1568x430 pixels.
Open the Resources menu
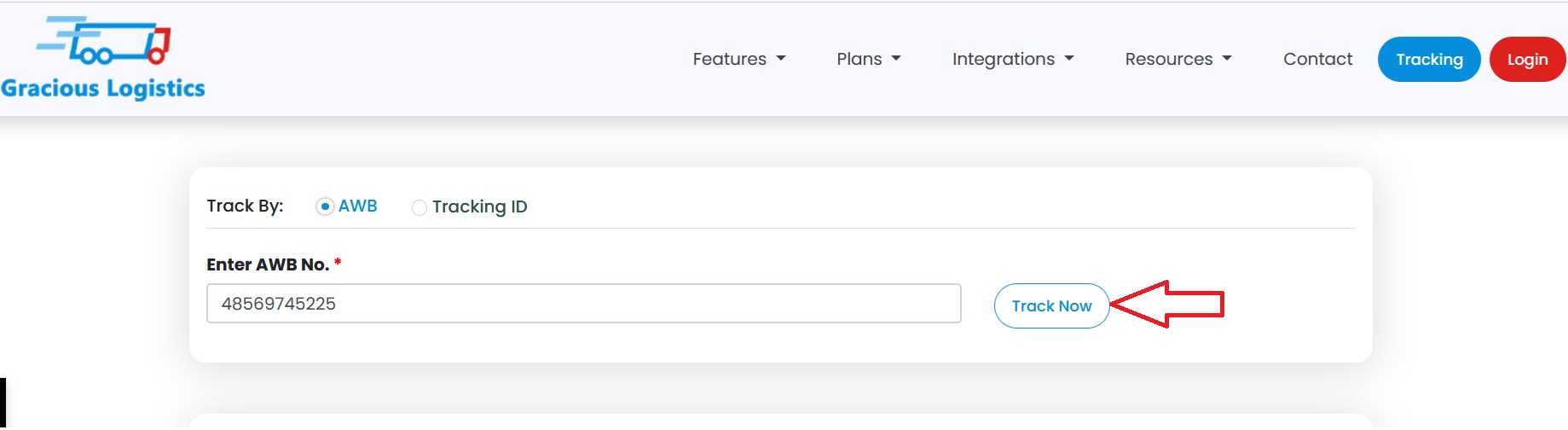coord(1168,59)
